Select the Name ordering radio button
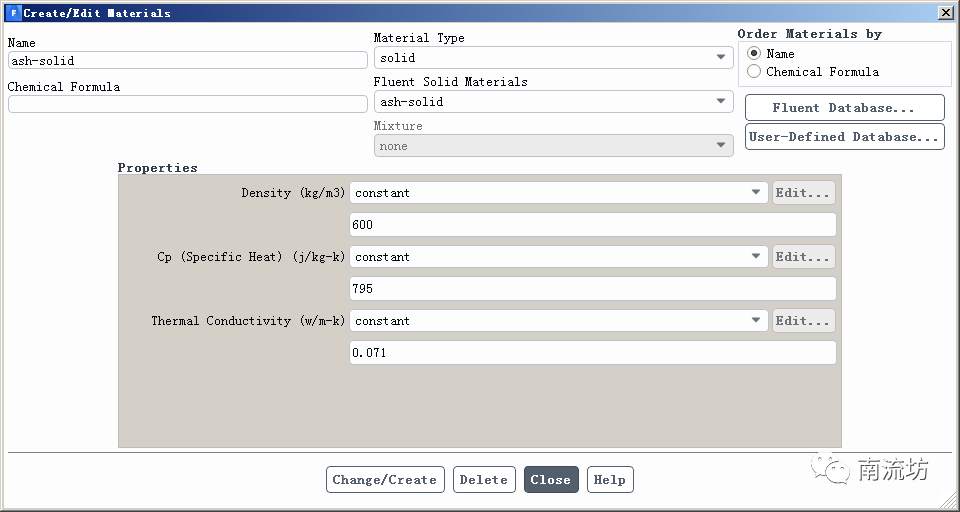 click(754, 54)
